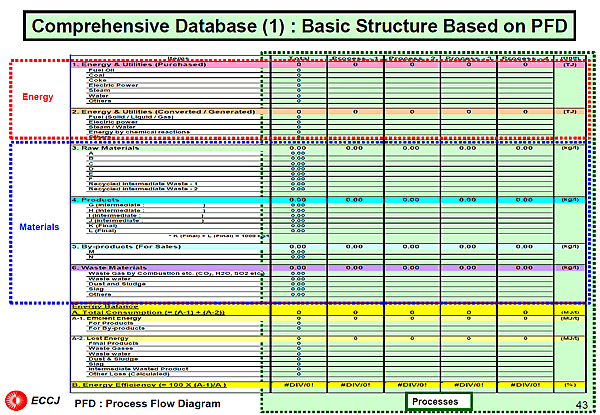The width and height of the screenshot is (600, 415).
Task: Select 'Intermediate Wasted Product' row
Action: [138, 369]
